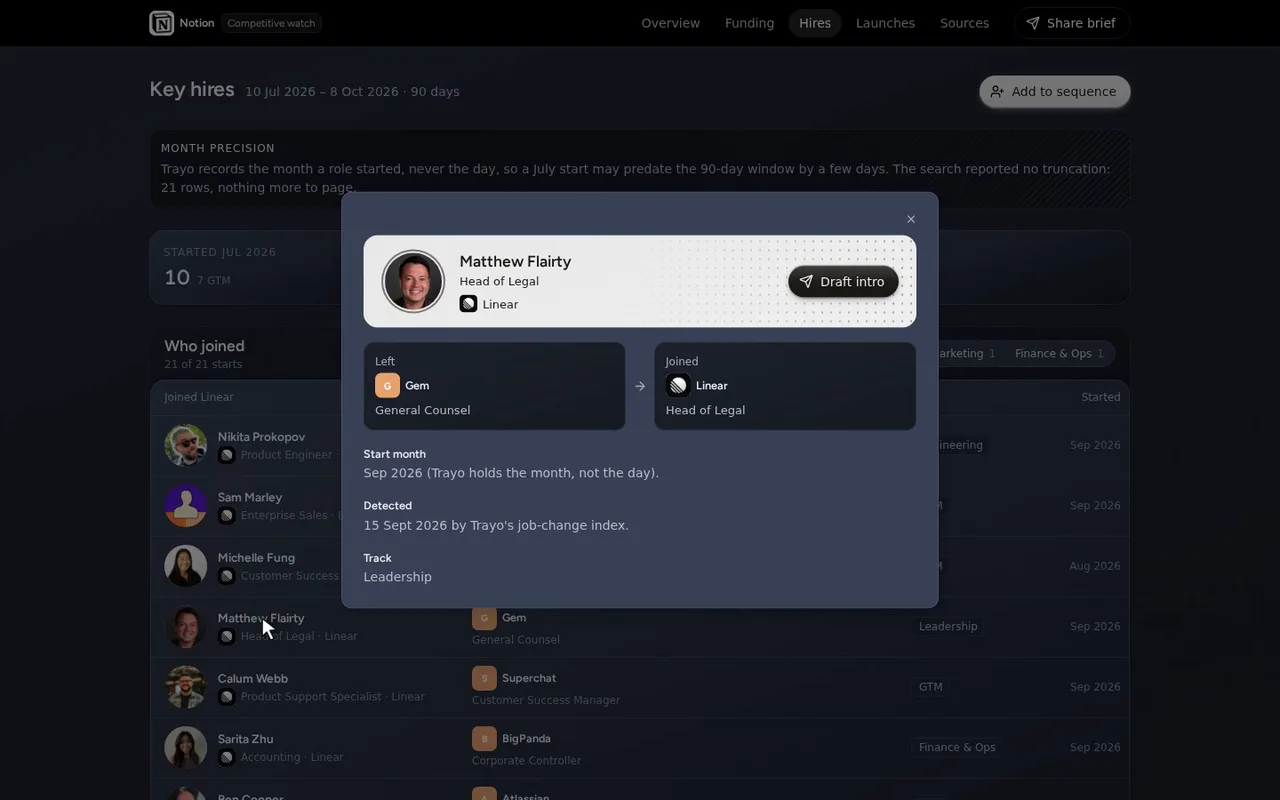Click the Aug 2026 date in Michelle Fung's row
This screenshot has width=1280, height=800.
1095,566
